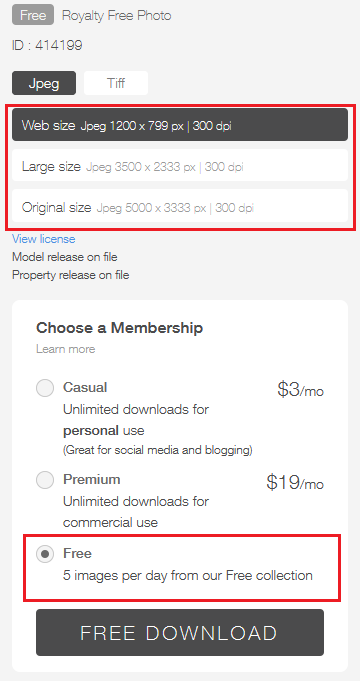The height and width of the screenshot is (681, 360).
Task: Choose Large size 3500 x 2333 option
Action: click(x=180, y=165)
